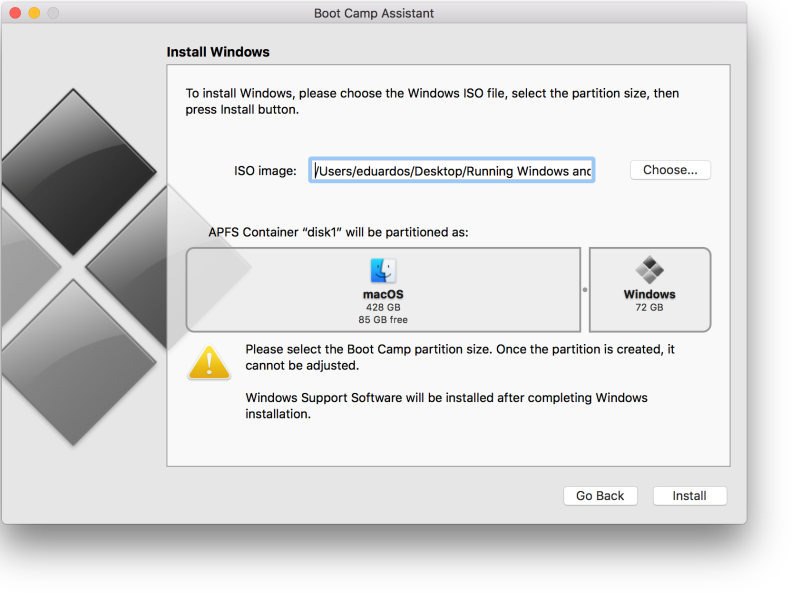Image resolution: width=800 pixels, height=600 pixels.
Task: Click the Install Windows heading
Action: (218, 52)
